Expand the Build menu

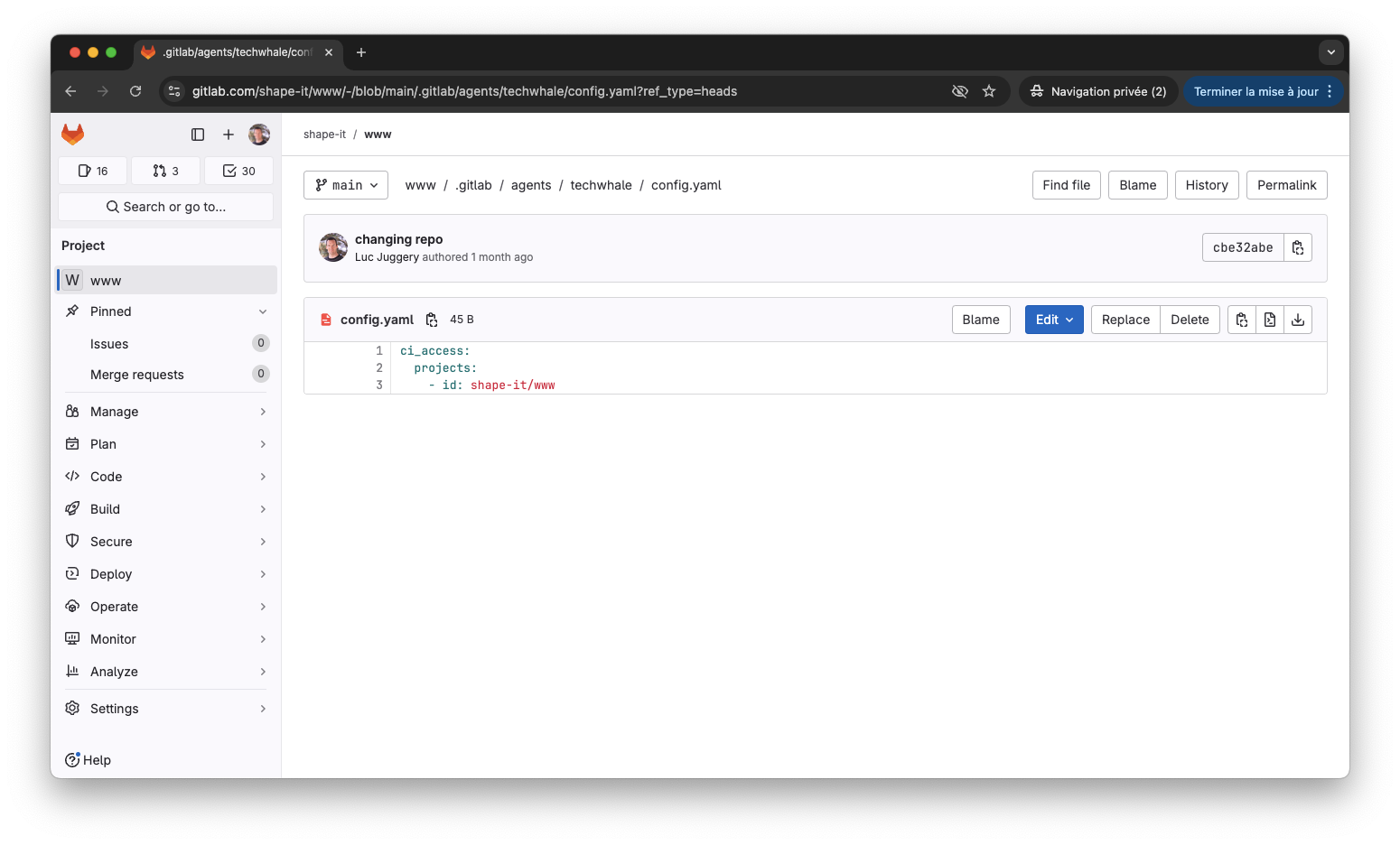pyautogui.click(x=166, y=509)
